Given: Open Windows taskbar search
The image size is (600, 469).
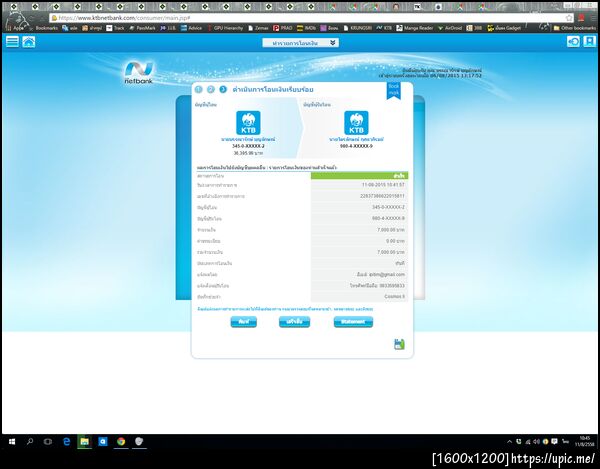Looking at the screenshot, I should [x=30, y=442].
